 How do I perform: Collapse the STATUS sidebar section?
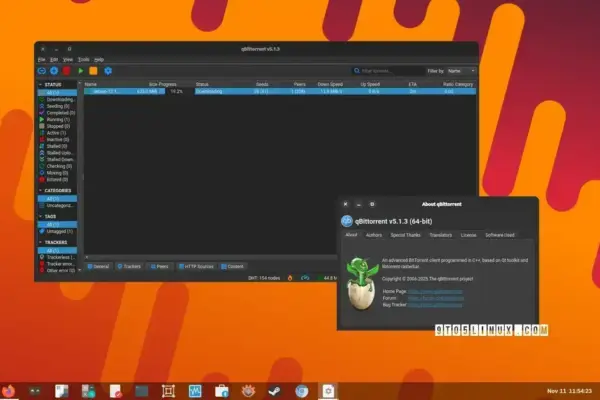pyautogui.click(x=41, y=85)
